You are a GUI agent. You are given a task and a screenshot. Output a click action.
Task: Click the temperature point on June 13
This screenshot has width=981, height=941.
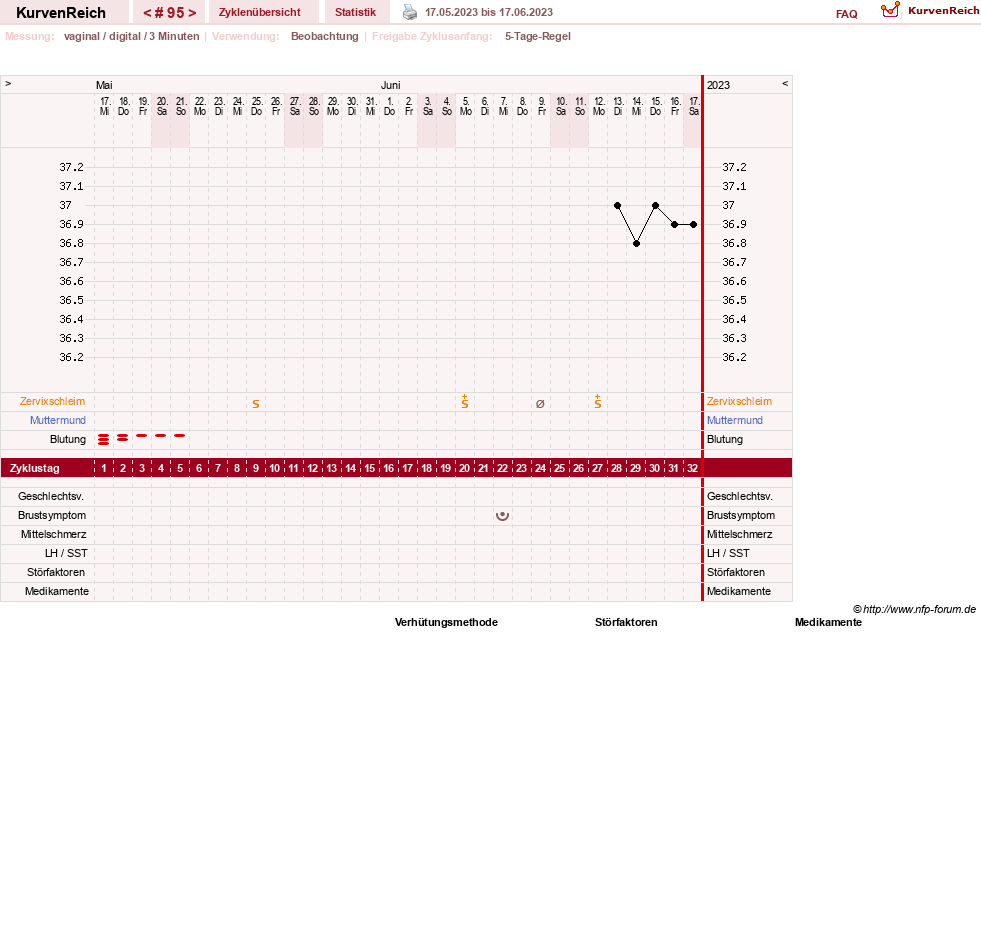(x=618, y=205)
